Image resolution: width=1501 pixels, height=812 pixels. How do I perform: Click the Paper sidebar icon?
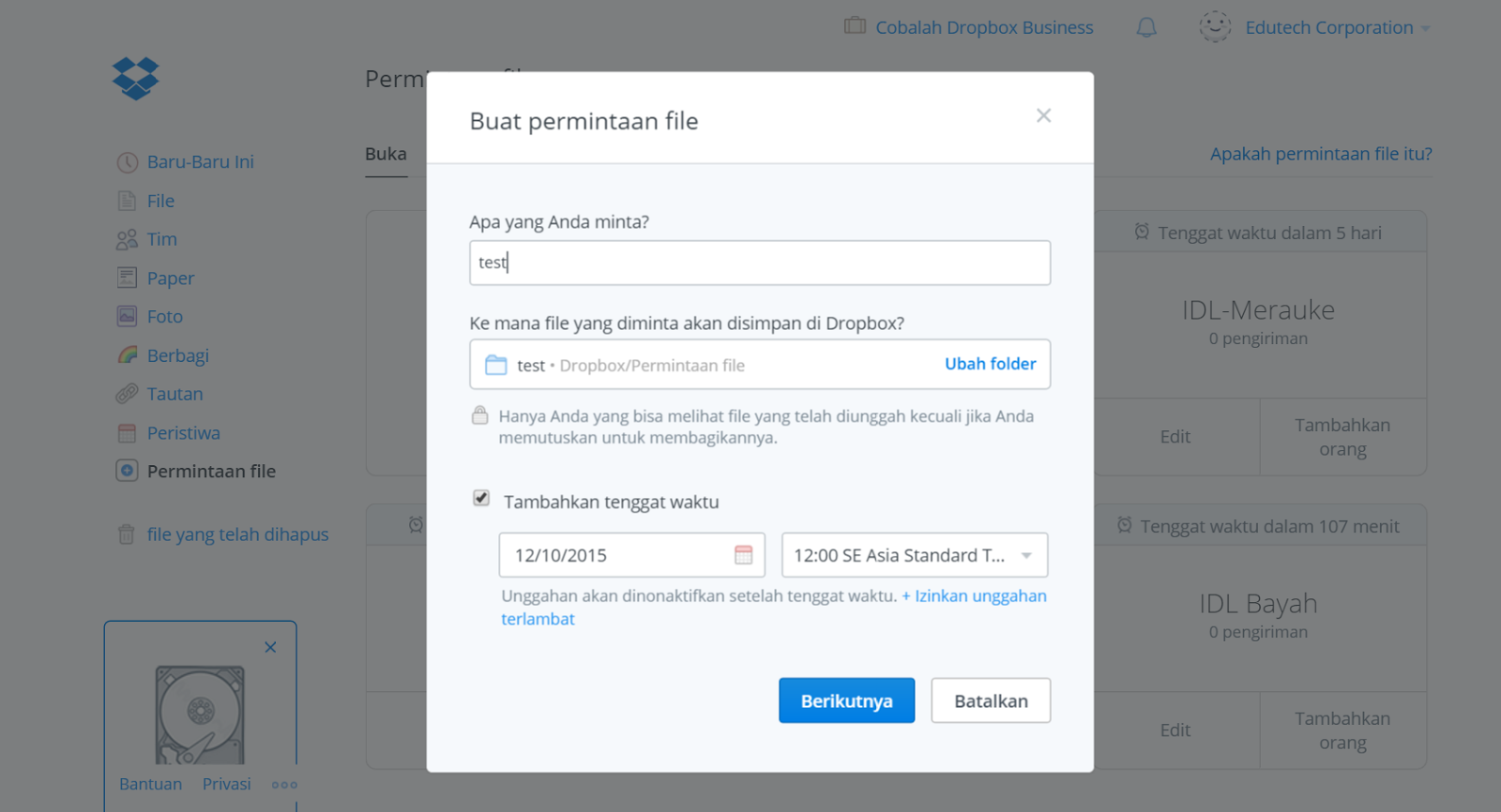pos(127,278)
